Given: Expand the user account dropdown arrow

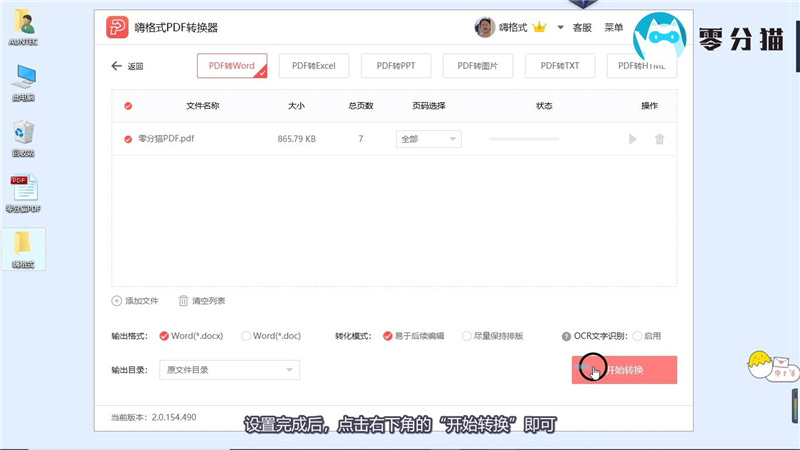Looking at the screenshot, I should (560, 27).
